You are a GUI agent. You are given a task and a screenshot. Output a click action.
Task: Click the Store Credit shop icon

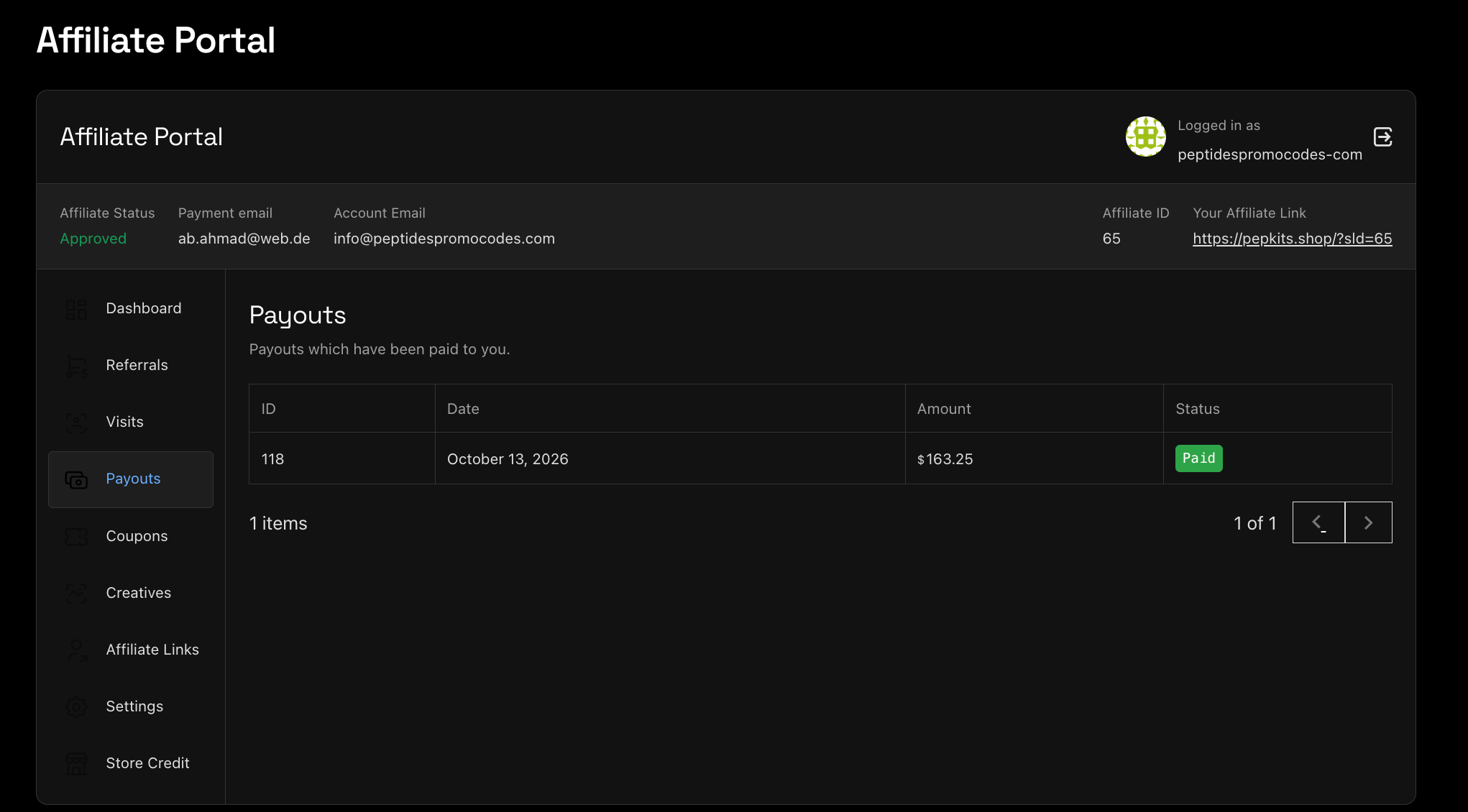pyautogui.click(x=76, y=763)
